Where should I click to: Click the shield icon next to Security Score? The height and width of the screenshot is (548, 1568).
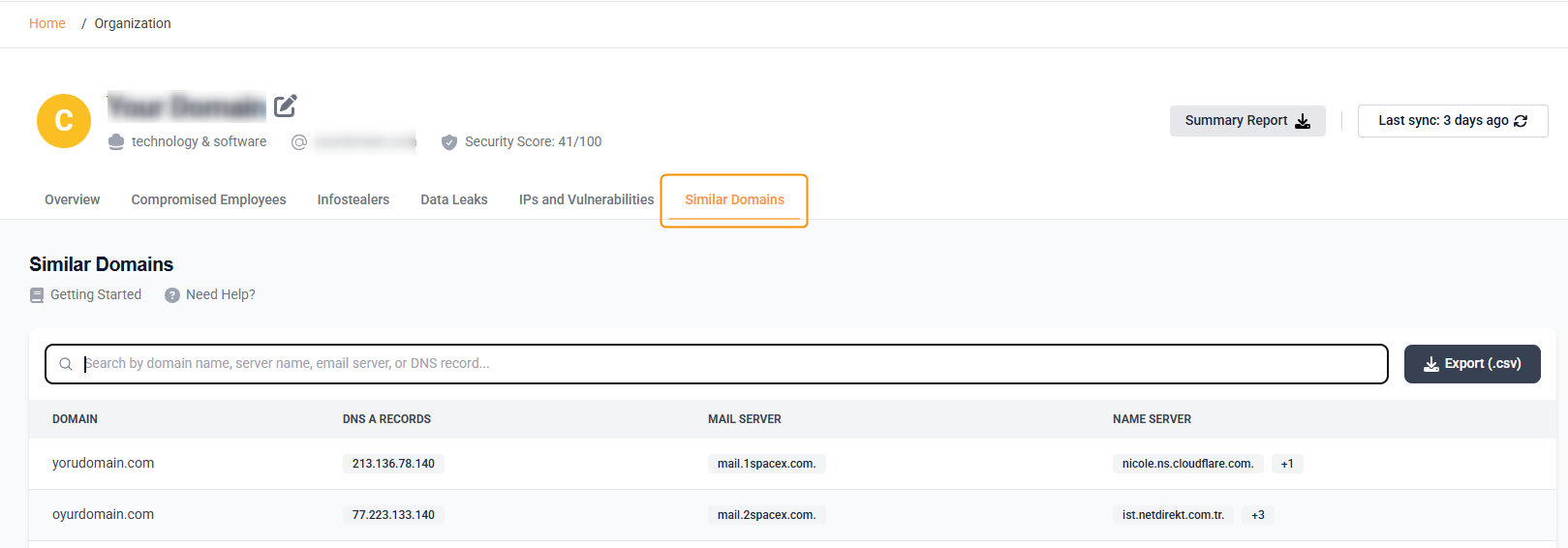pyautogui.click(x=449, y=142)
